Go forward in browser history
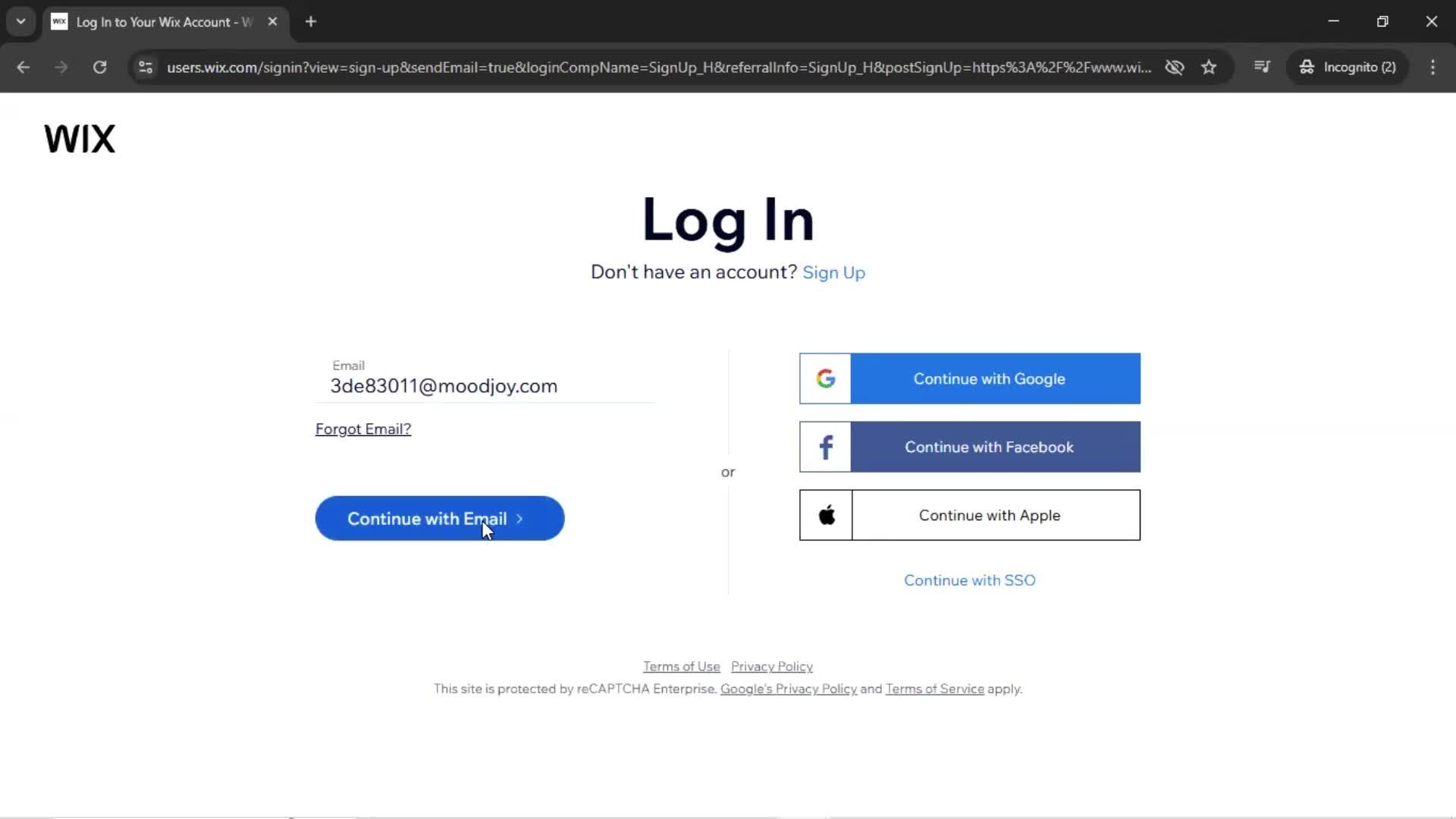Image resolution: width=1456 pixels, height=819 pixels. click(x=61, y=67)
